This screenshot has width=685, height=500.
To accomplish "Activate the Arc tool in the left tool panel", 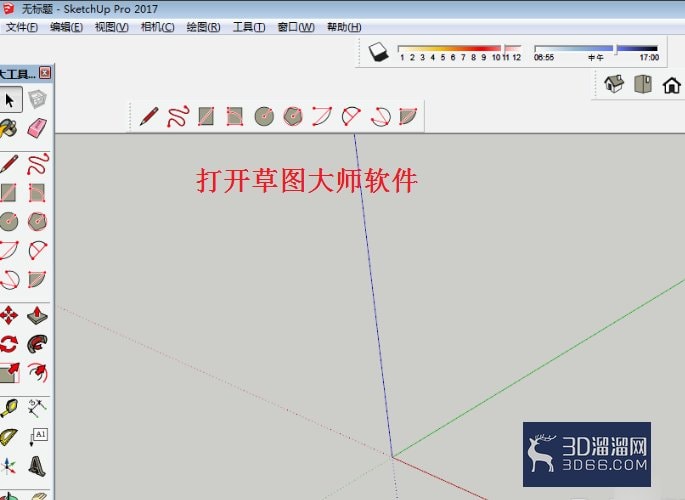I will (9, 250).
